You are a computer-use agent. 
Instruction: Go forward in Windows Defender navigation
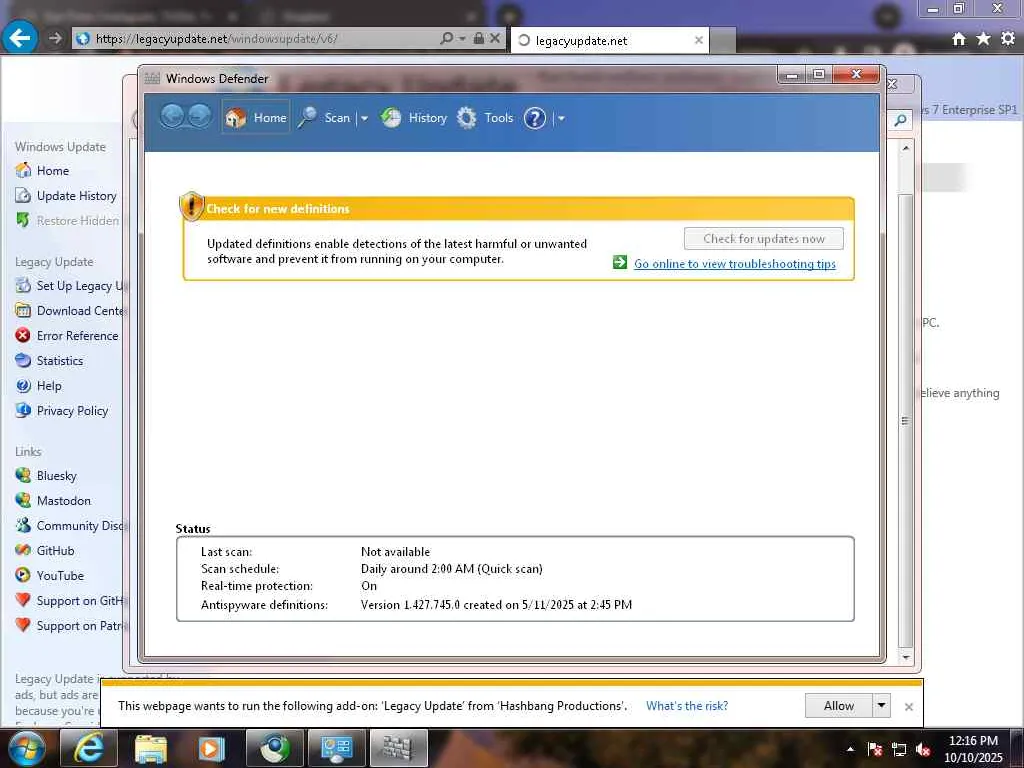tap(199, 117)
